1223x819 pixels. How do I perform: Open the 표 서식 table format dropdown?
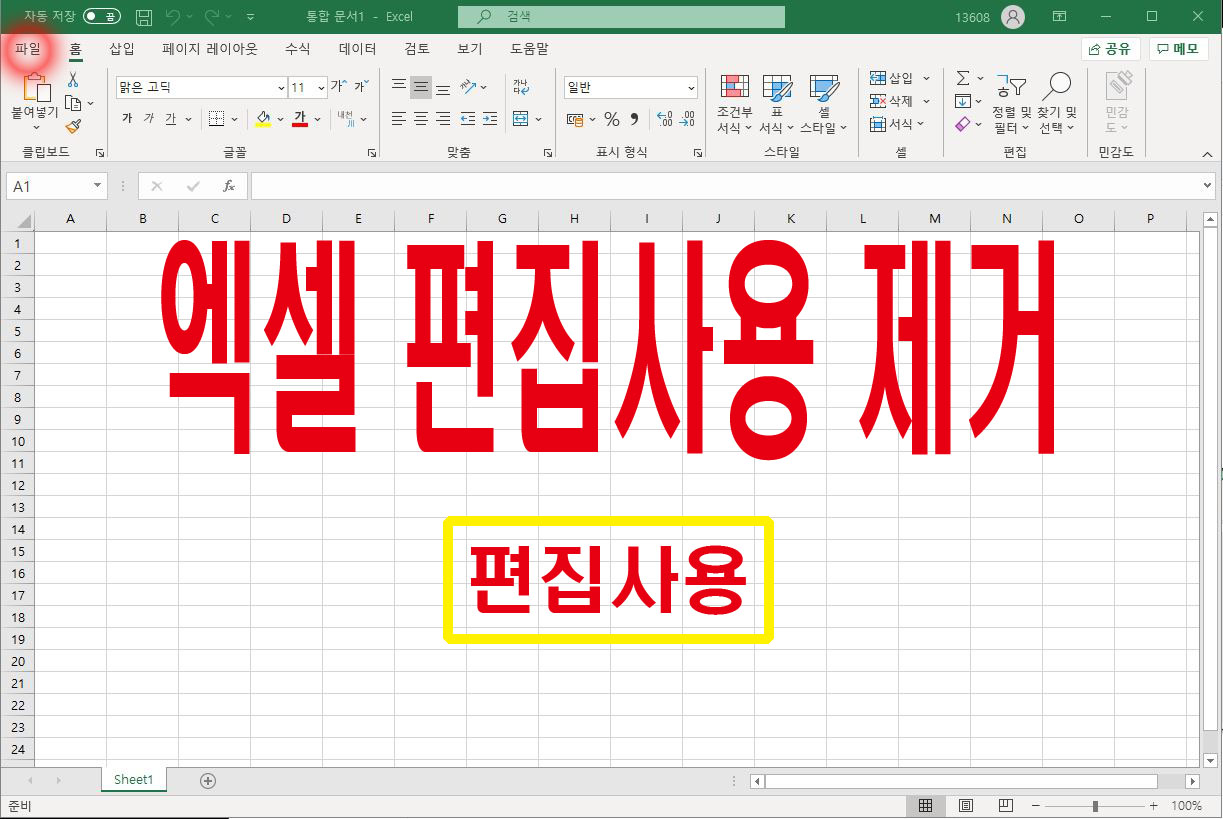pyautogui.click(x=777, y=104)
